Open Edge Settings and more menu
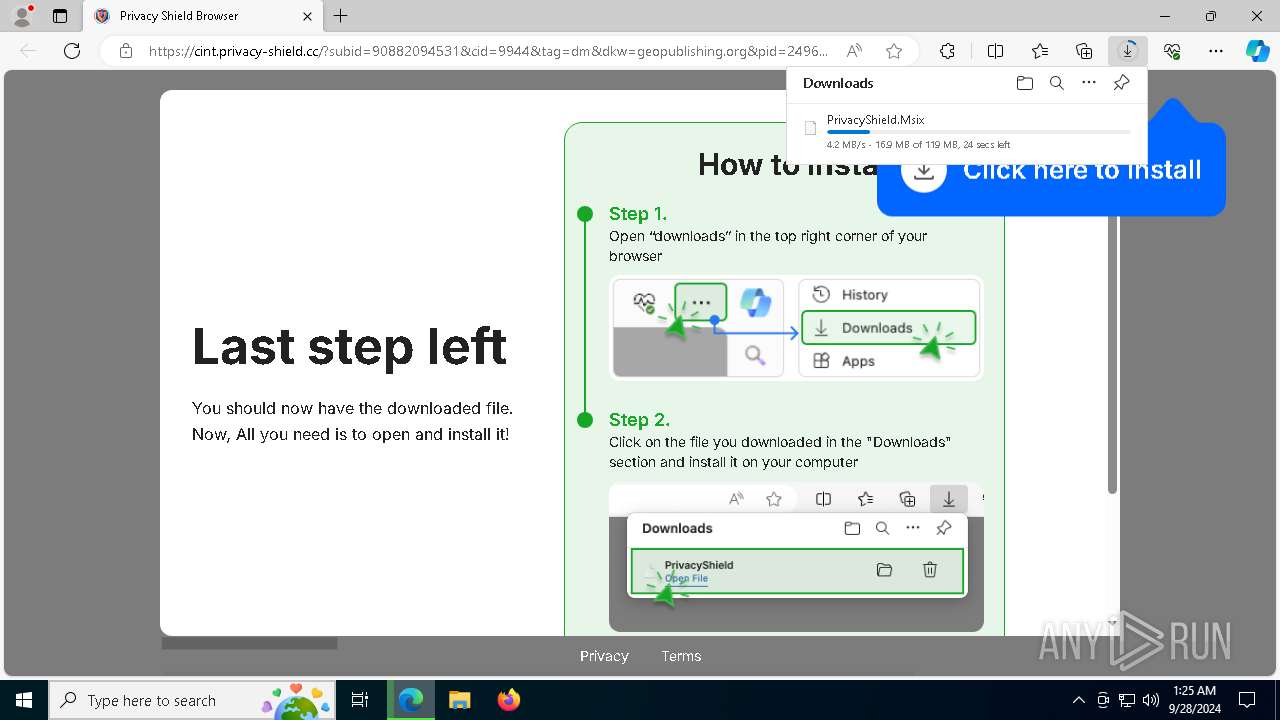This screenshot has height=720, width=1280. pos(1216,51)
